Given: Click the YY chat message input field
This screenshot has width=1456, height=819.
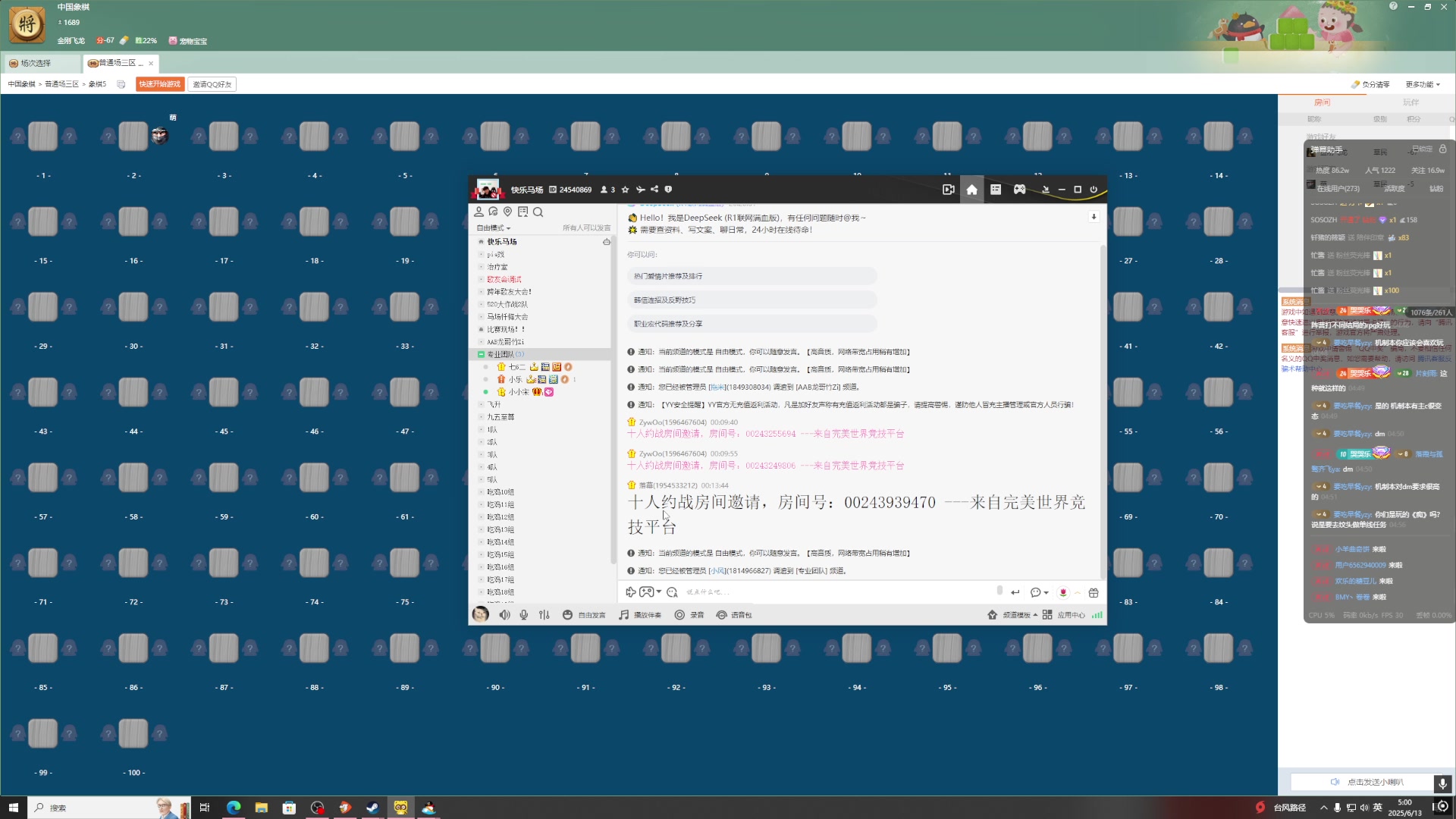Looking at the screenshot, I should coord(838,592).
